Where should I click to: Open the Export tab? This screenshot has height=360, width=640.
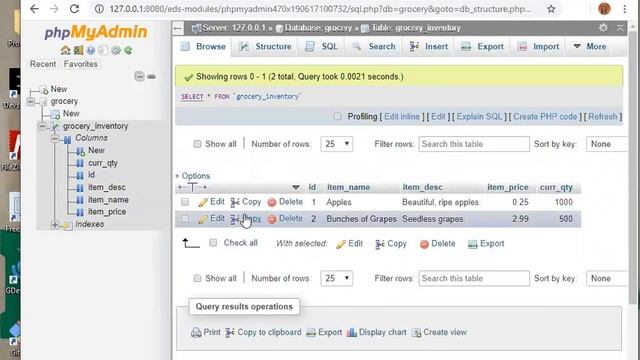click(482, 47)
